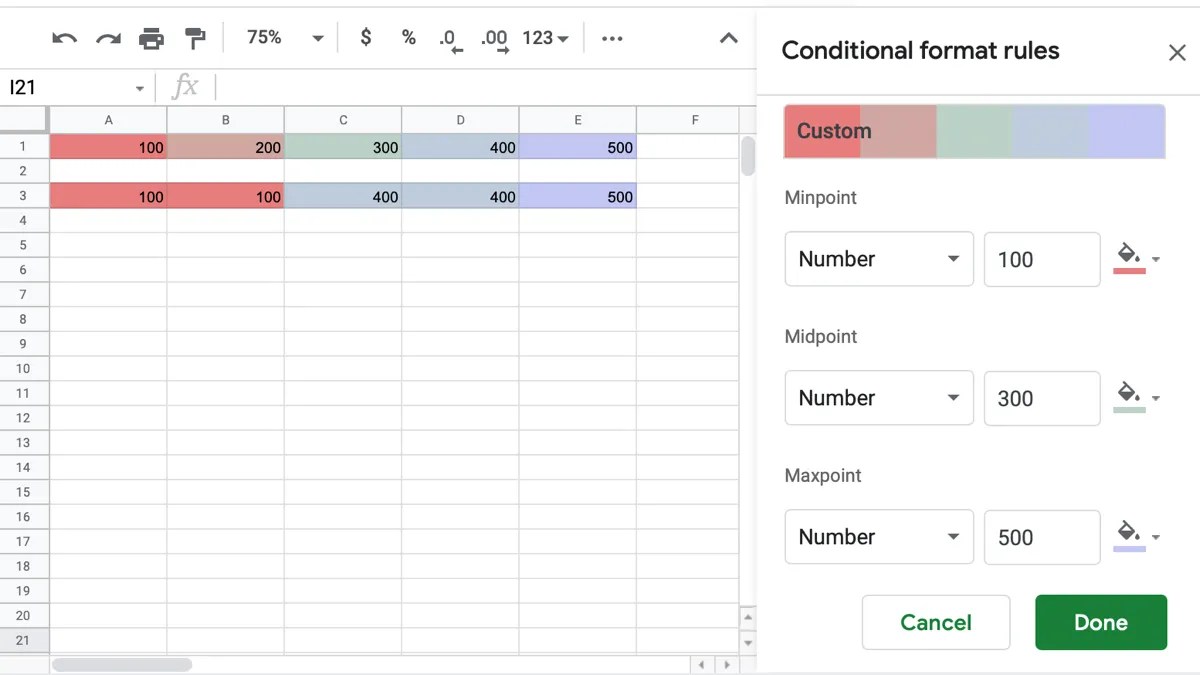Open the Print icon
The height and width of the screenshot is (675, 1200).
tap(151, 37)
